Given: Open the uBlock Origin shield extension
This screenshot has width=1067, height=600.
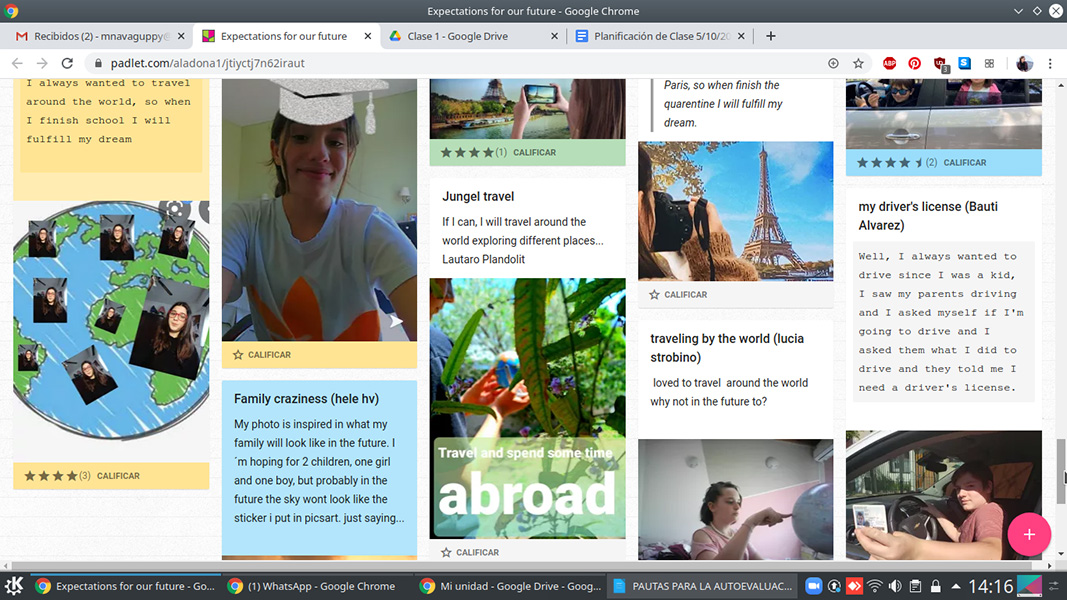Looking at the screenshot, I should pos(940,63).
